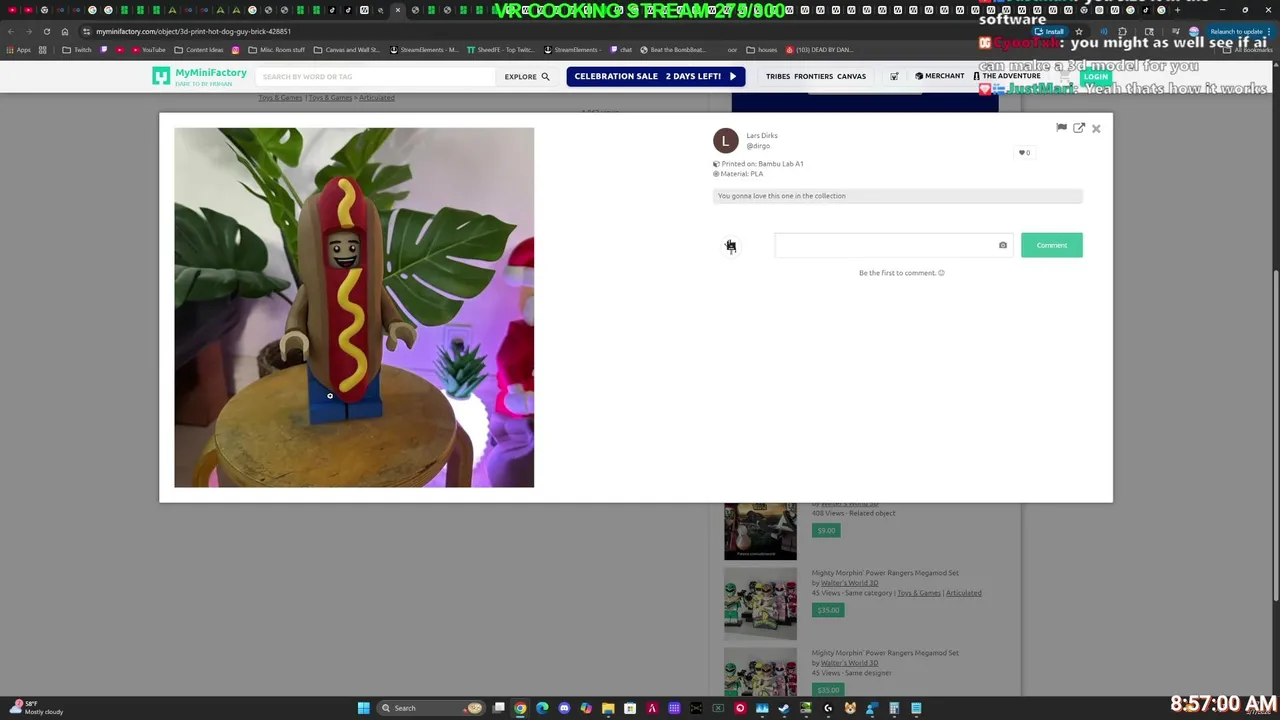Click the EXPLORE search button
Screen dimensions: 1280x720
click(527, 77)
